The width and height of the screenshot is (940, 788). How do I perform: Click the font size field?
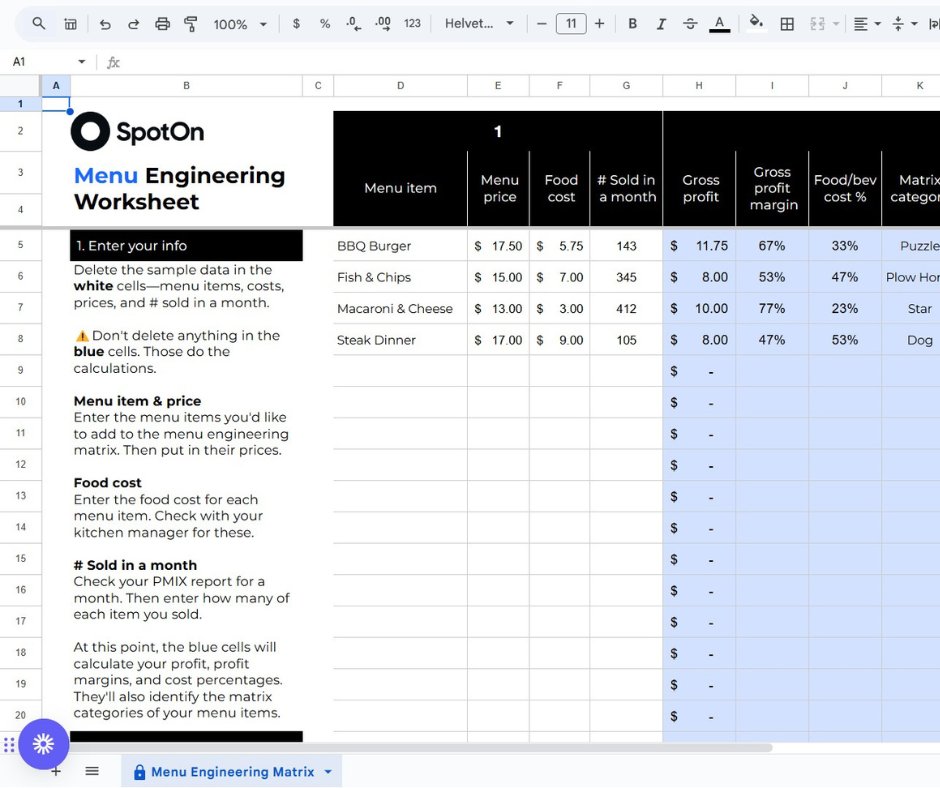click(x=571, y=23)
